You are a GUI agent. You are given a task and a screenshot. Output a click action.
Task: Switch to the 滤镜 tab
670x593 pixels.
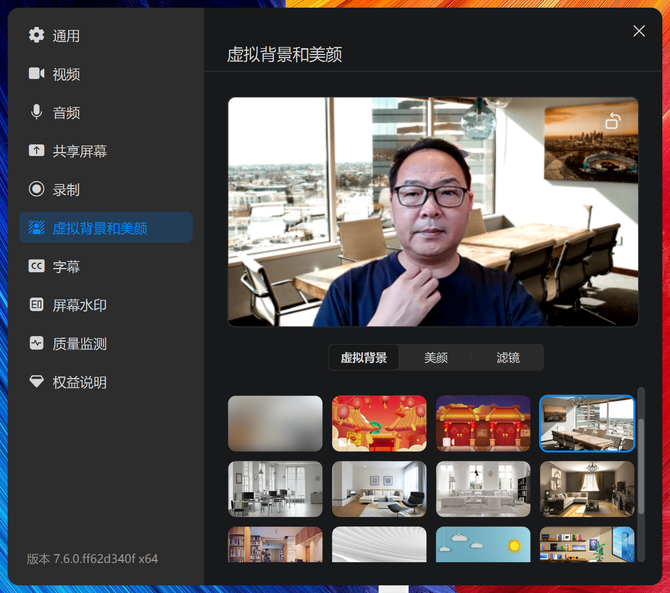pos(508,357)
